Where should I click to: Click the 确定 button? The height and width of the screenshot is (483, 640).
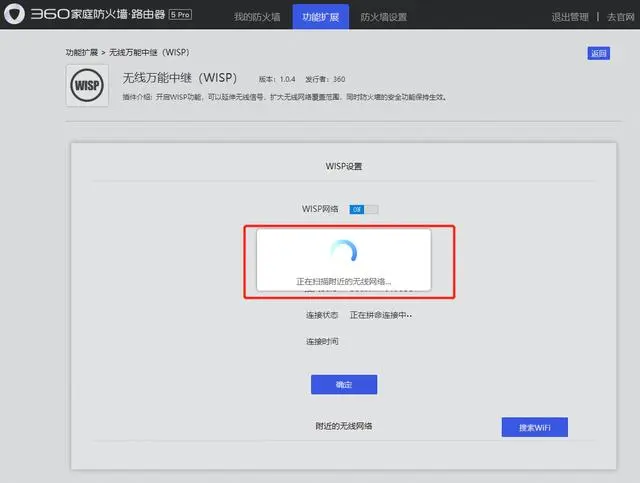pos(343,384)
